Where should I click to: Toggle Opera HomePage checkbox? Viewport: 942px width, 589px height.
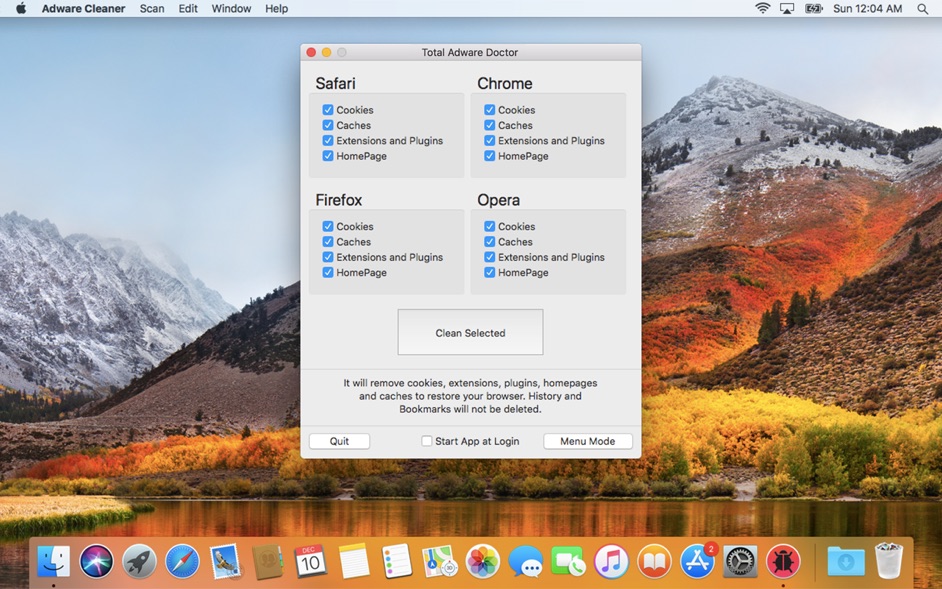point(489,272)
